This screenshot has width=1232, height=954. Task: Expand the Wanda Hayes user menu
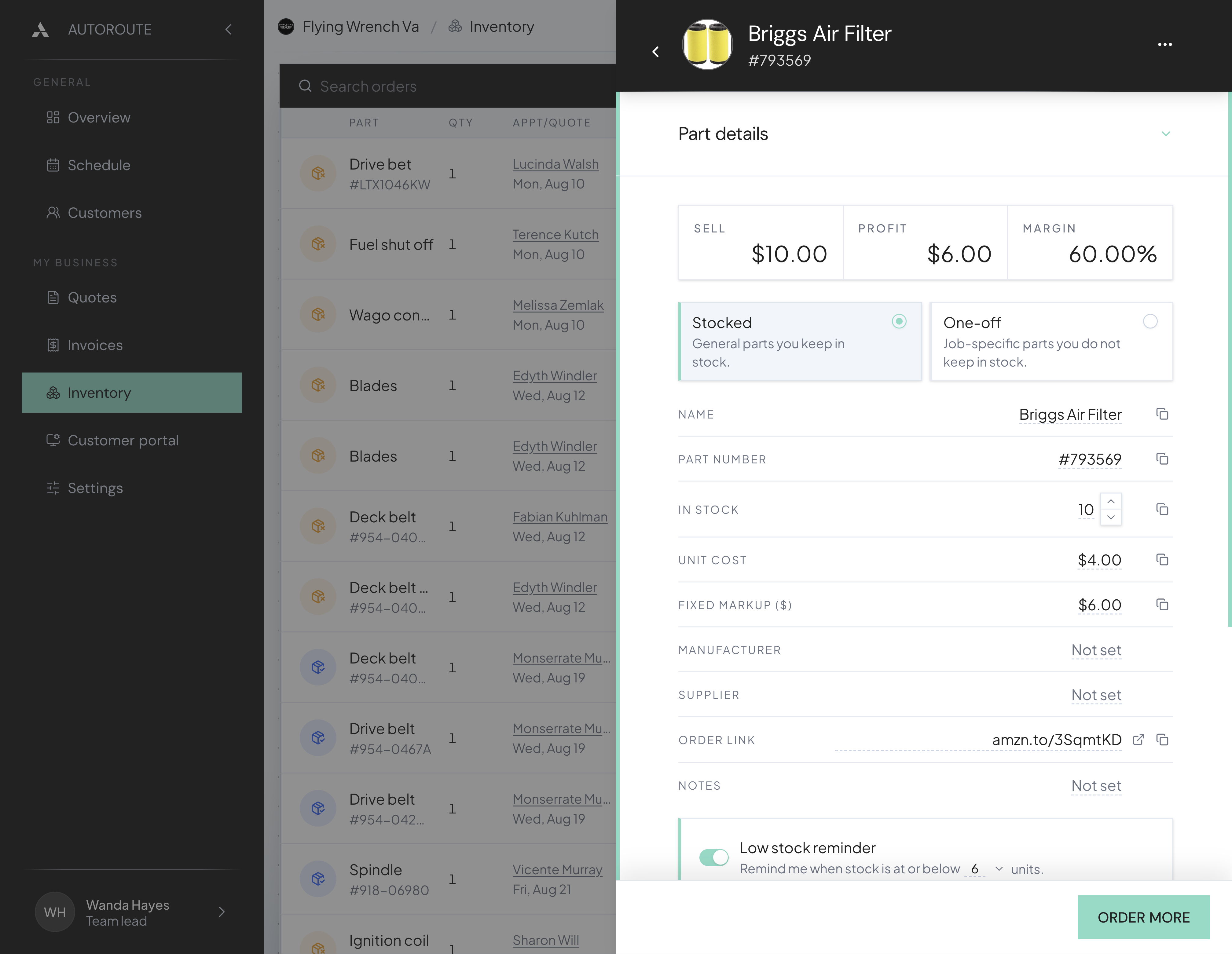point(222,912)
